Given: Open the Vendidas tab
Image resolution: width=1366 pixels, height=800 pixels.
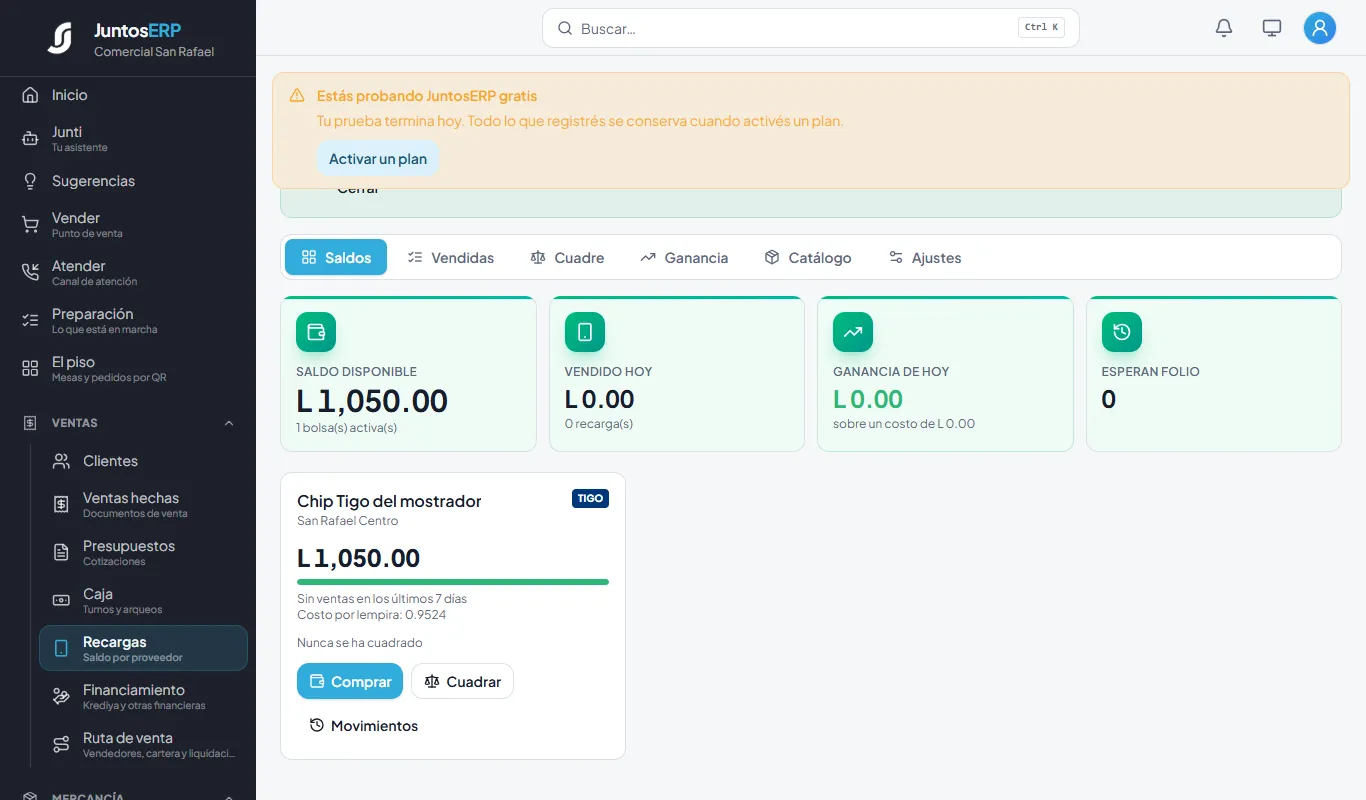Looking at the screenshot, I should coord(451,257).
